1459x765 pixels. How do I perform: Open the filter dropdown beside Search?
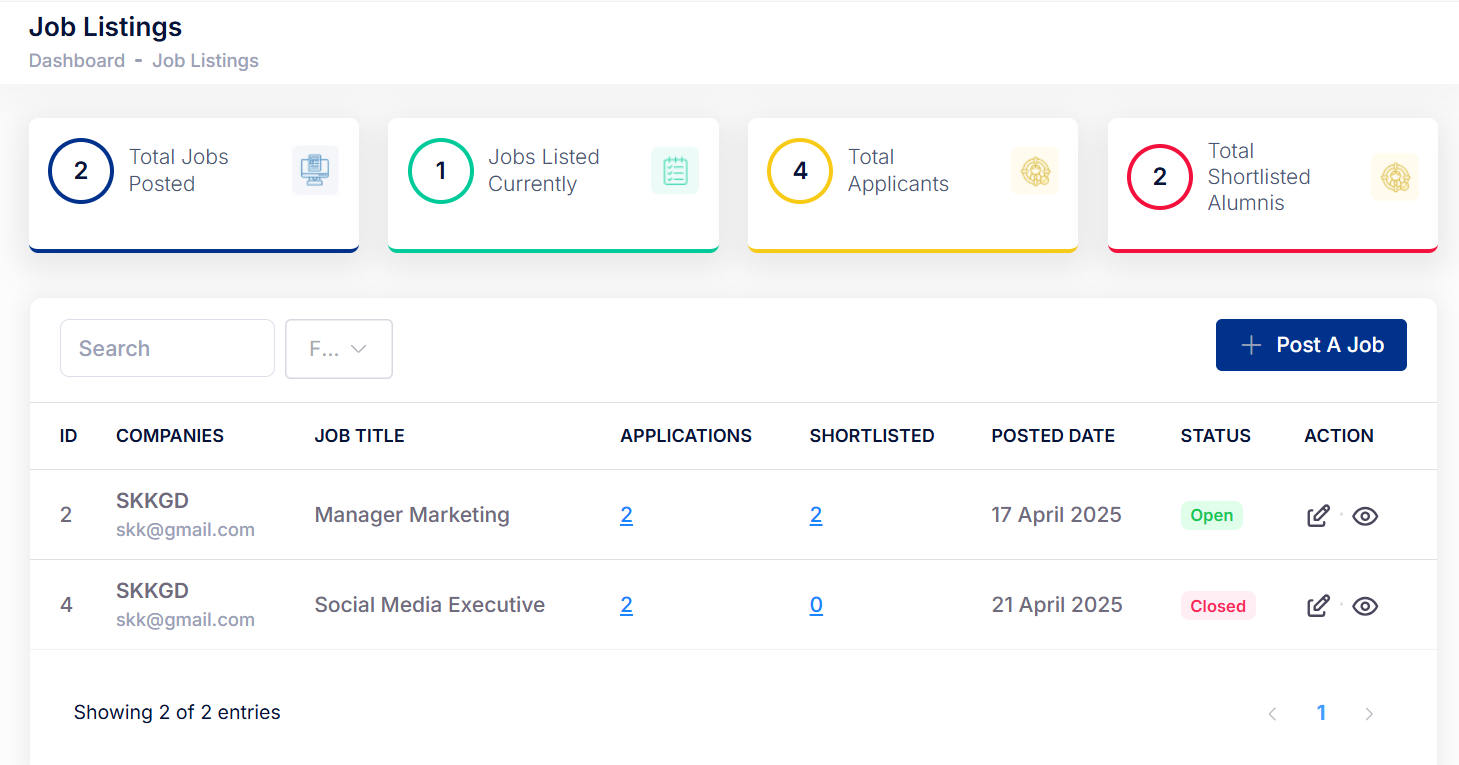tap(339, 349)
